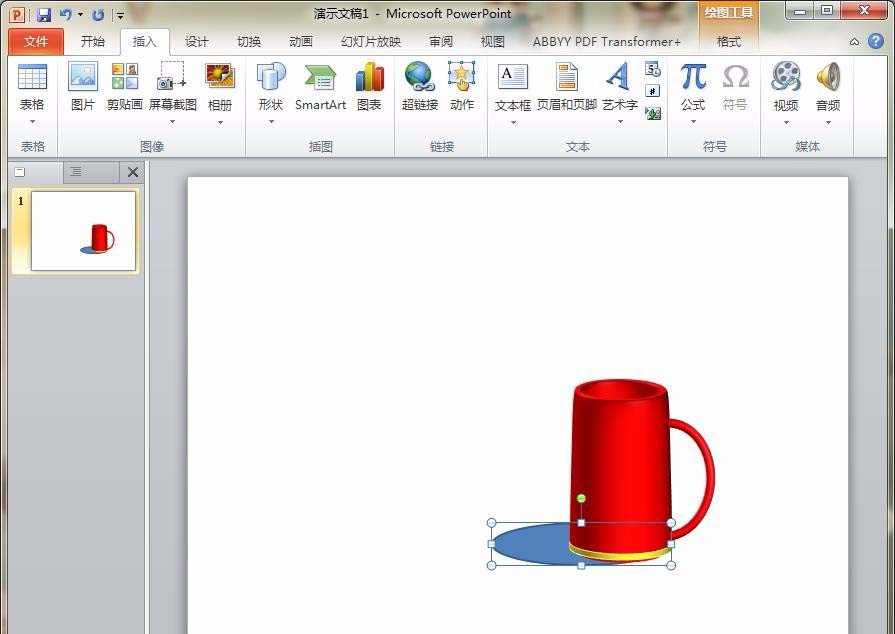Expand the 形状 dropdown arrow
The width and height of the screenshot is (895, 634).
271,122
